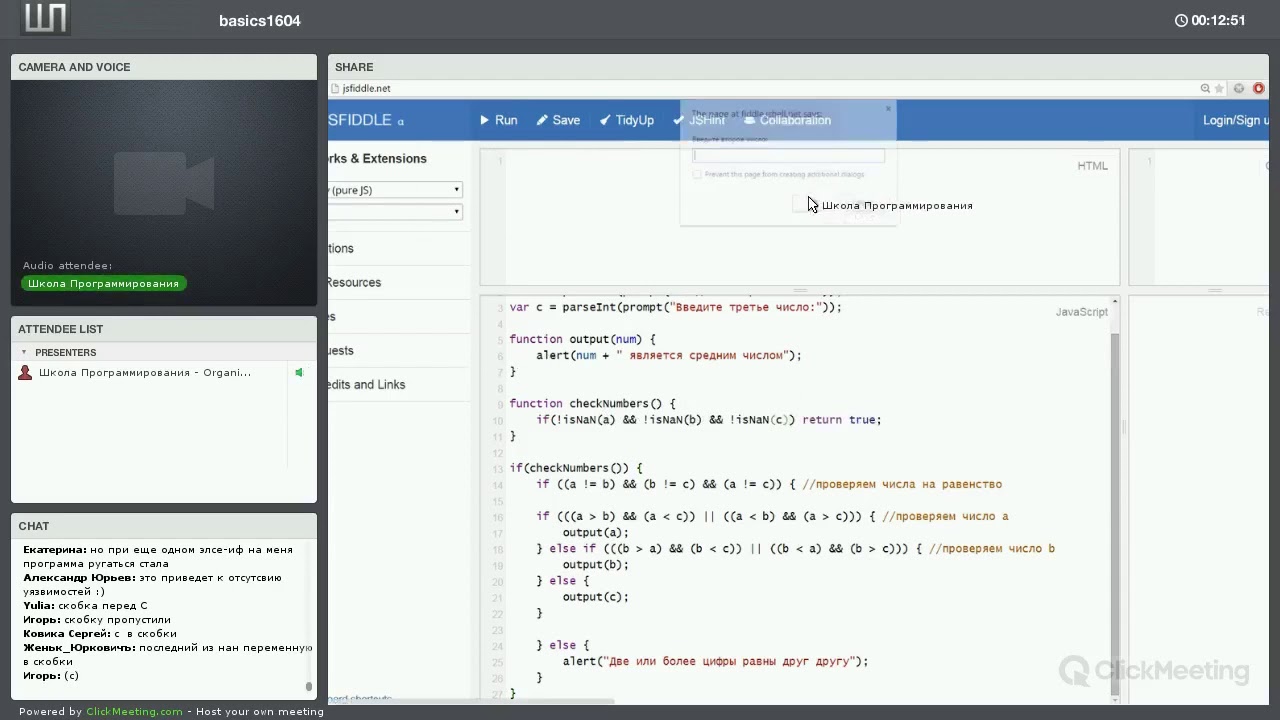This screenshot has height=720, width=1280.
Task: Open the Login/Sign up link
Action: (1235, 120)
